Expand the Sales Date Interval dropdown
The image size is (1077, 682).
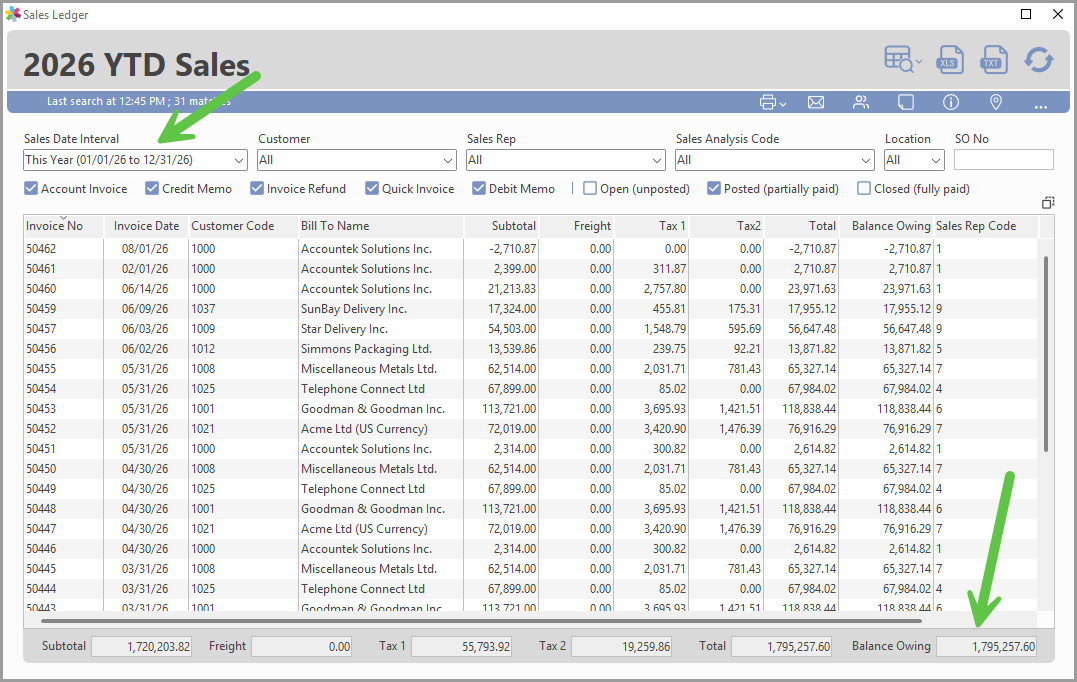239,160
